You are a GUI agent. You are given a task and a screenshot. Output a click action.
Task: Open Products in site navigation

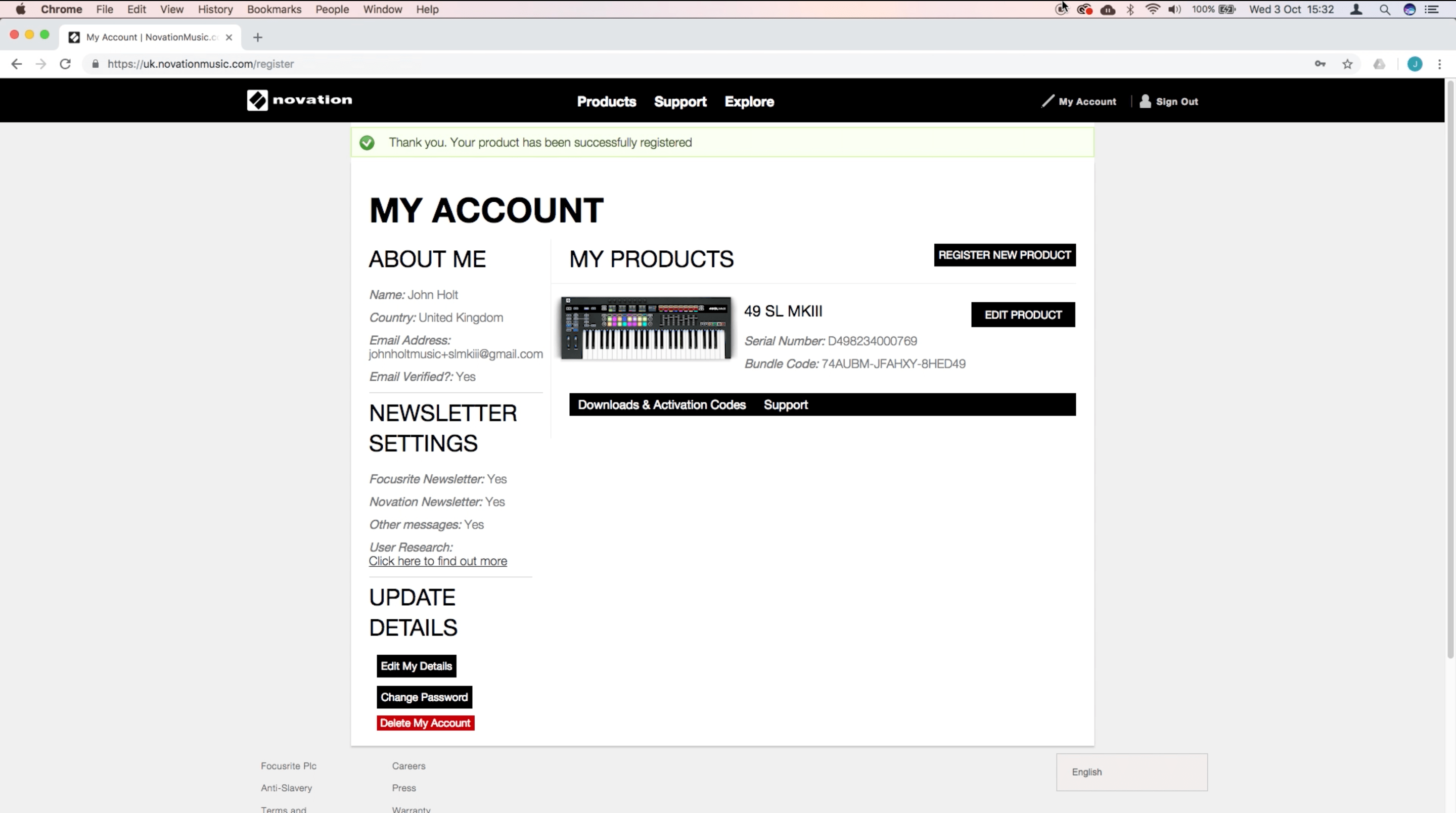click(607, 102)
